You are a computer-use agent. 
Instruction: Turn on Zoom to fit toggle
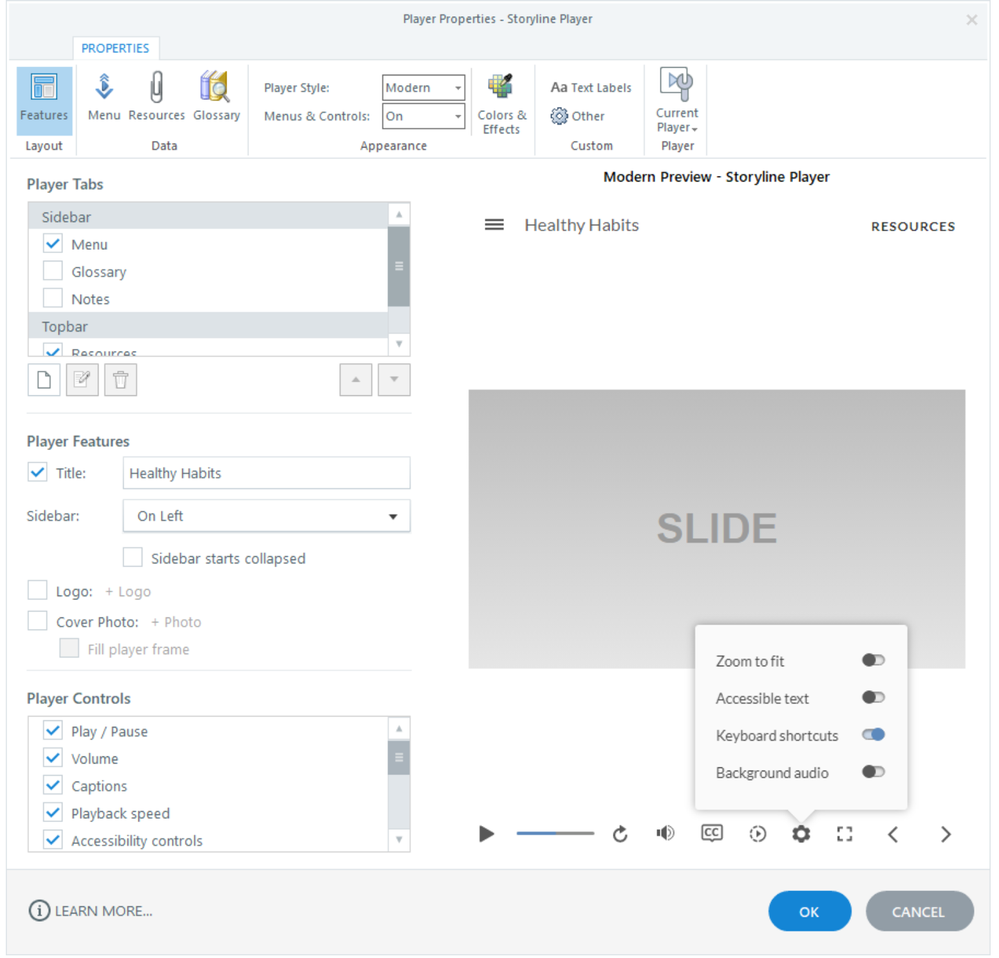tap(873, 661)
